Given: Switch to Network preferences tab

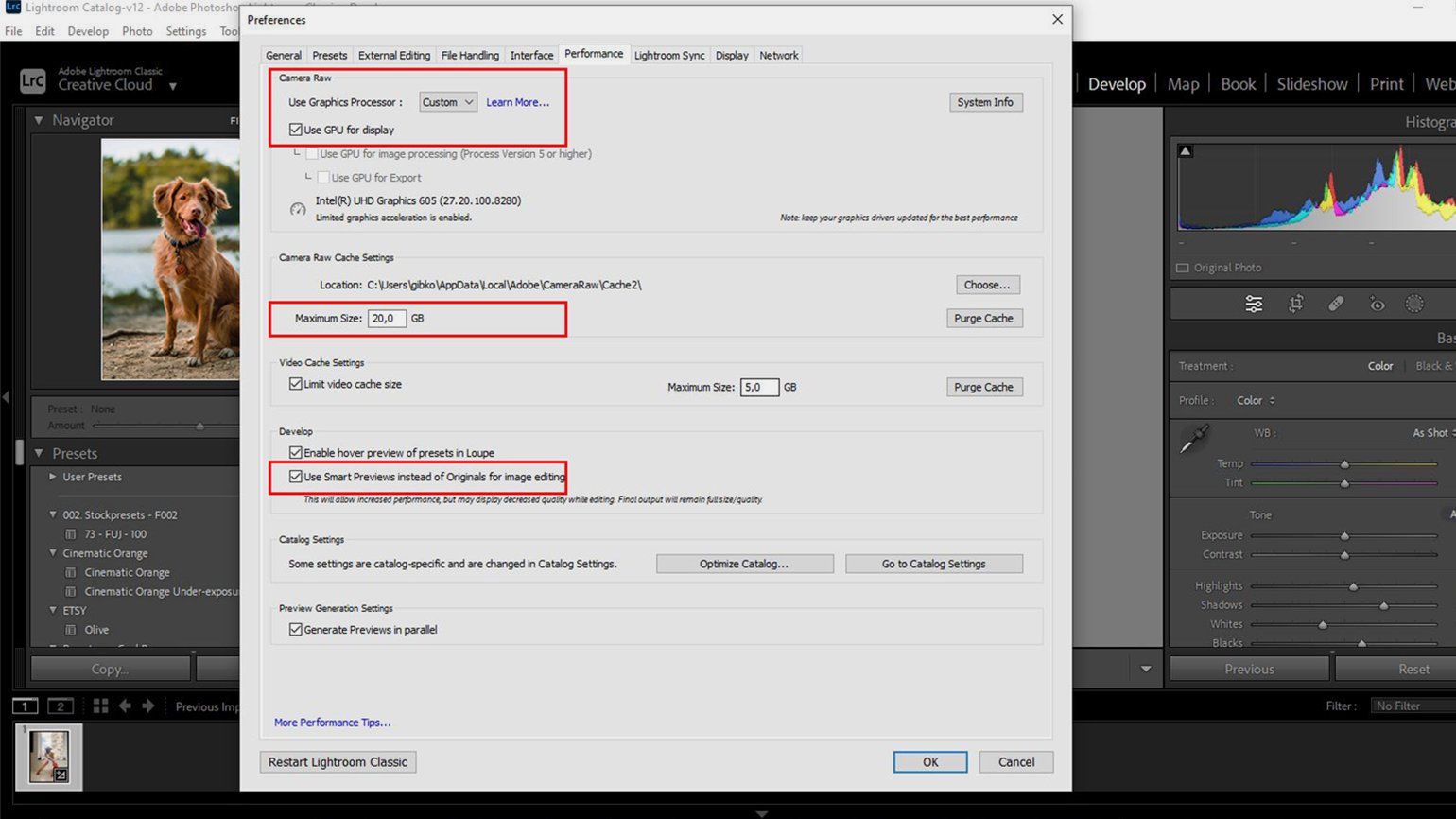Looking at the screenshot, I should 779,55.
